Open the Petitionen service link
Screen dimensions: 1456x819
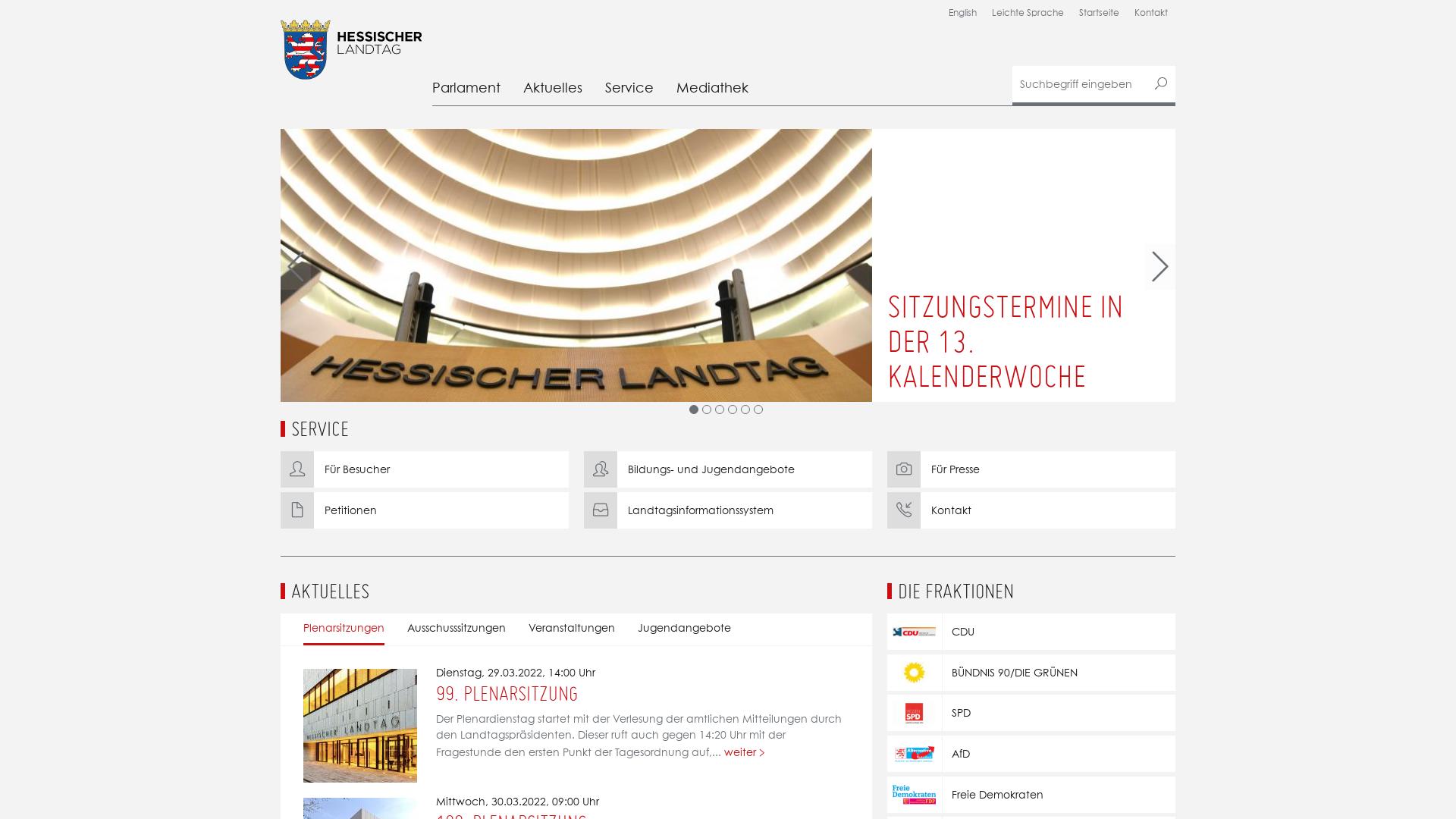tap(425, 510)
